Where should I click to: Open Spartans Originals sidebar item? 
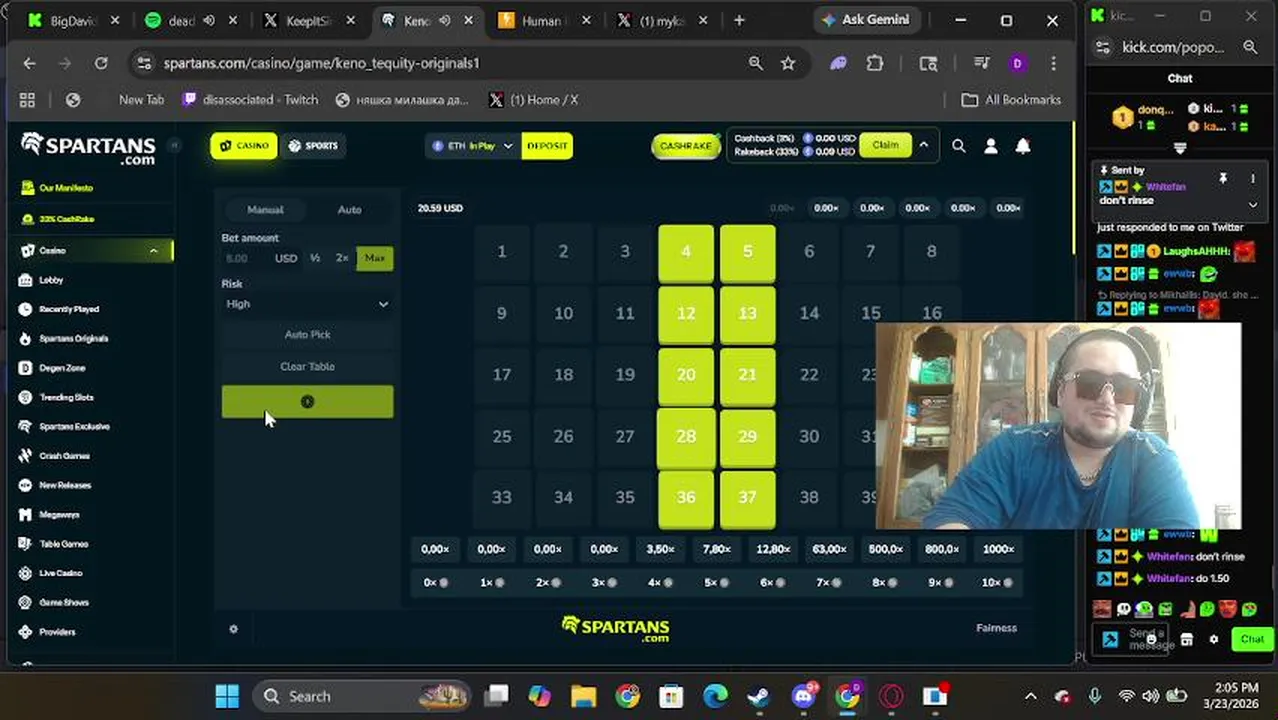pos(73,339)
